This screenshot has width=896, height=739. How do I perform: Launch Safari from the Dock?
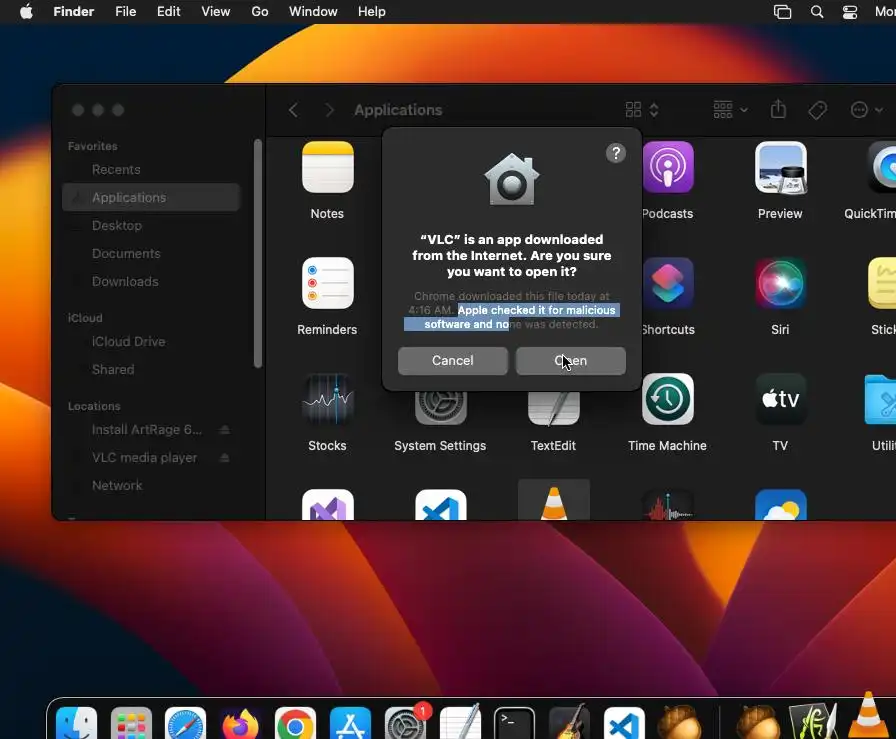click(x=185, y=724)
